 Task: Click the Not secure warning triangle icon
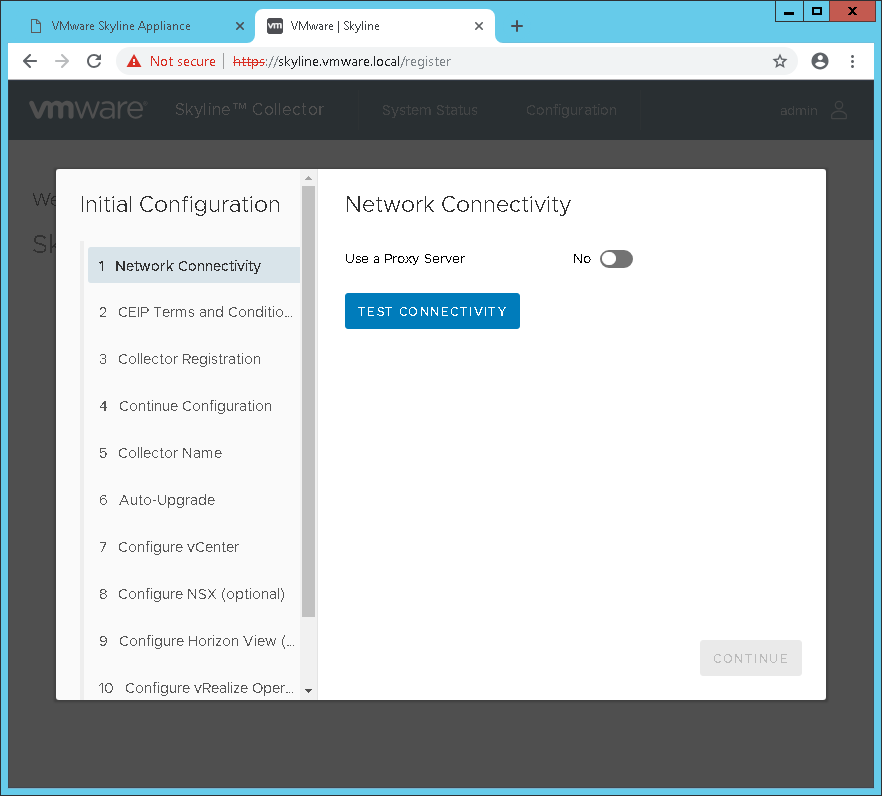coord(134,61)
